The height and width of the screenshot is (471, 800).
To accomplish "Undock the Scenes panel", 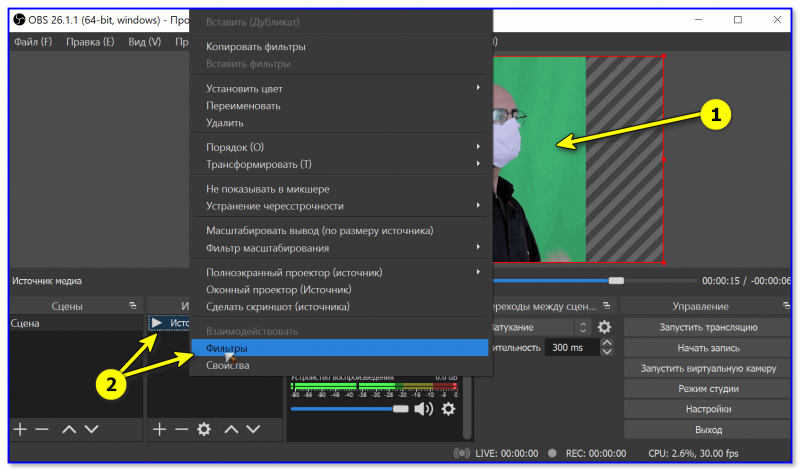I will point(133,306).
